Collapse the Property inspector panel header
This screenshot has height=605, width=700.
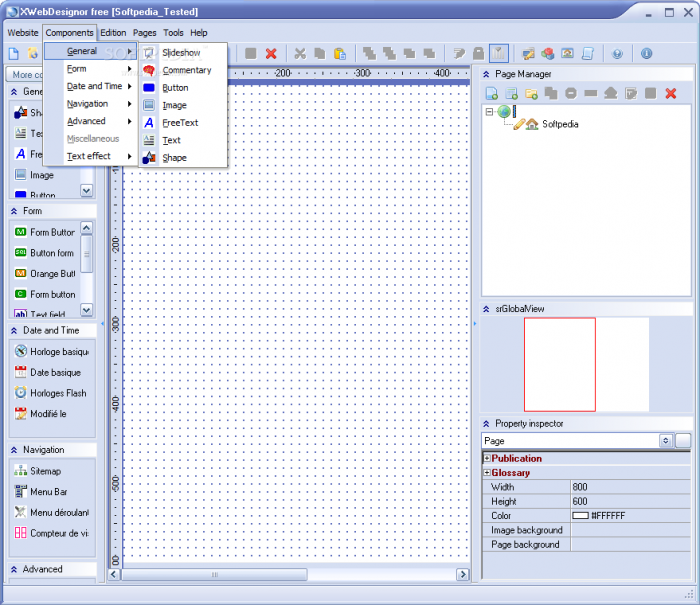(486, 424)
